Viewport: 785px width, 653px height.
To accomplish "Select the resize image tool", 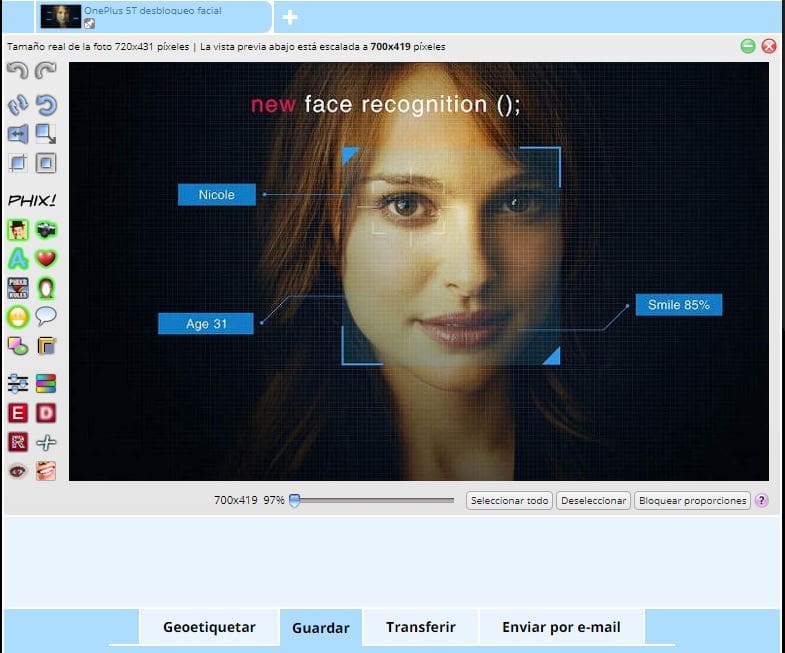I will pos(46,134).
